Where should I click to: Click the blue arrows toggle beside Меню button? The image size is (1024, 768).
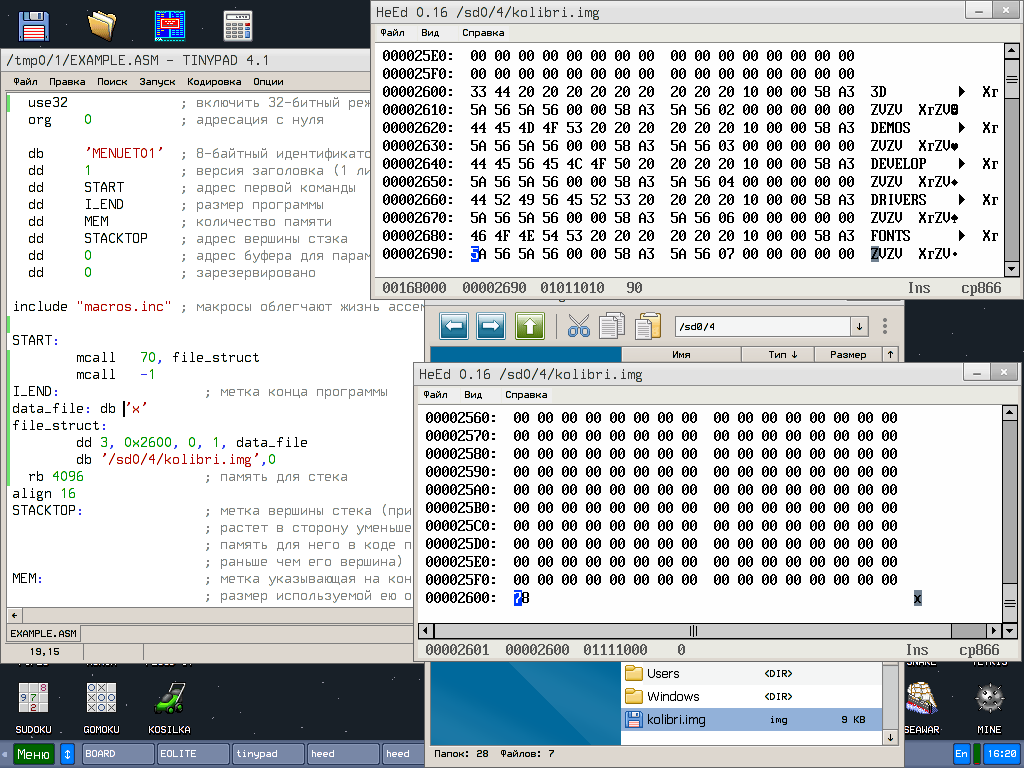(66, 754)
